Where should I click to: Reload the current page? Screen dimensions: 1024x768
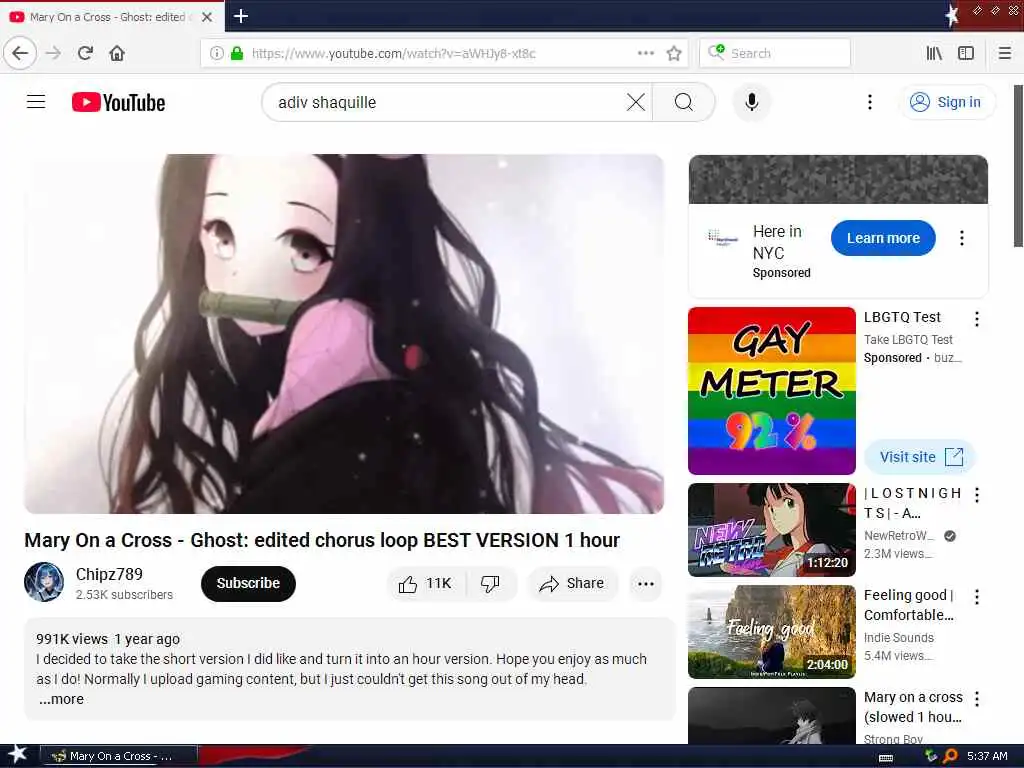pos(85,53)
